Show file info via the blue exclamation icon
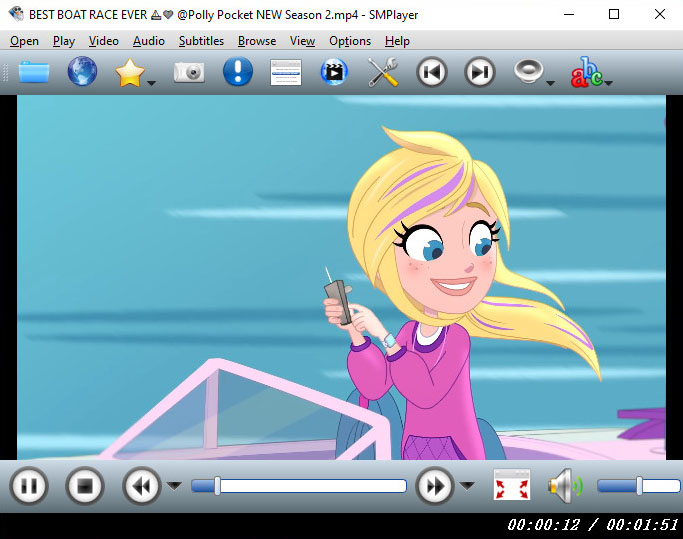 pos(237,71)
